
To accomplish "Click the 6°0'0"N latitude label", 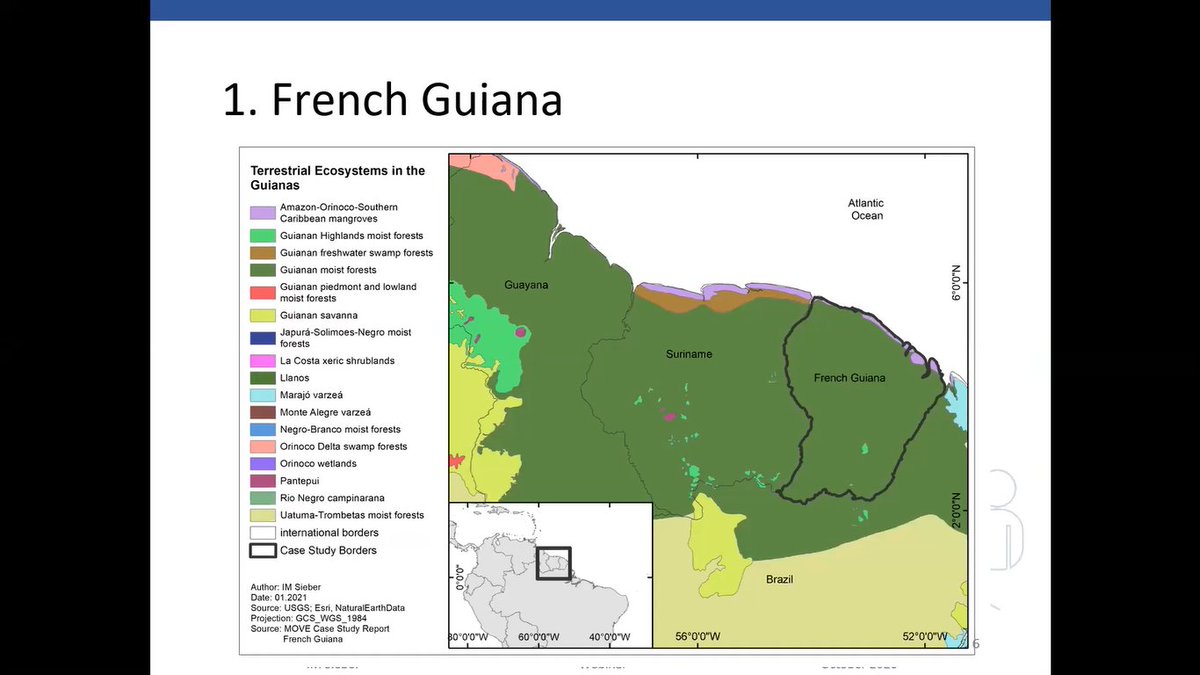I will click(x=956, y=284).
